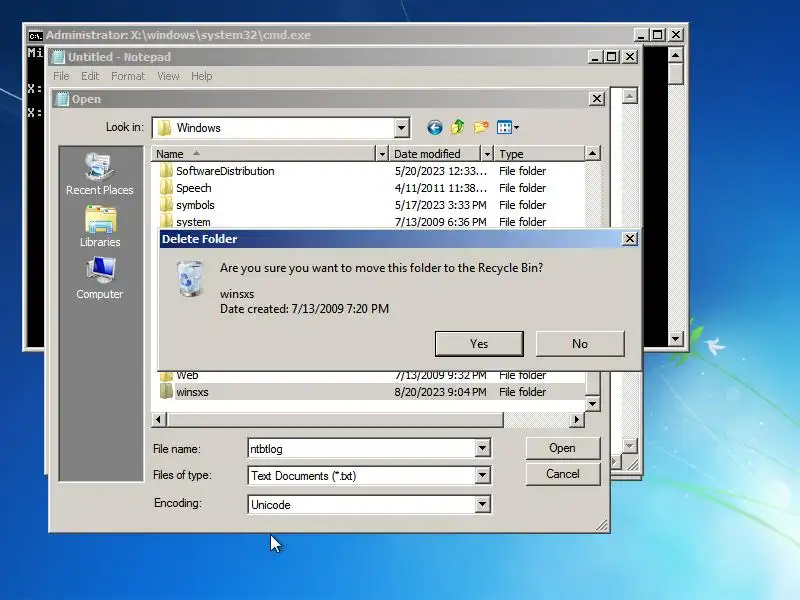Screen dimensions: 800x600
Task: Go back to last folder visited
Action: pyautogui.click(x=434, y=128)
